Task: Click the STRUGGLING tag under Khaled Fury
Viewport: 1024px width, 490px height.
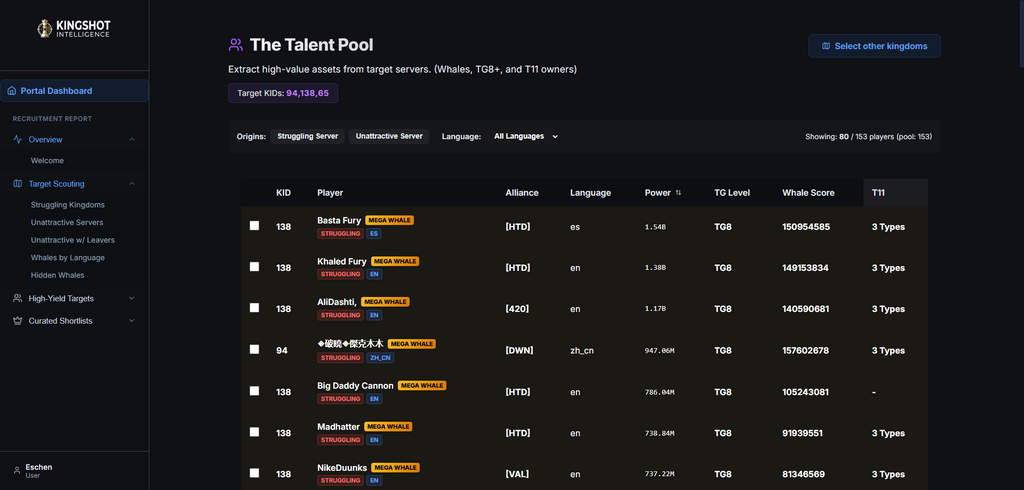Action: click(340, 274)
